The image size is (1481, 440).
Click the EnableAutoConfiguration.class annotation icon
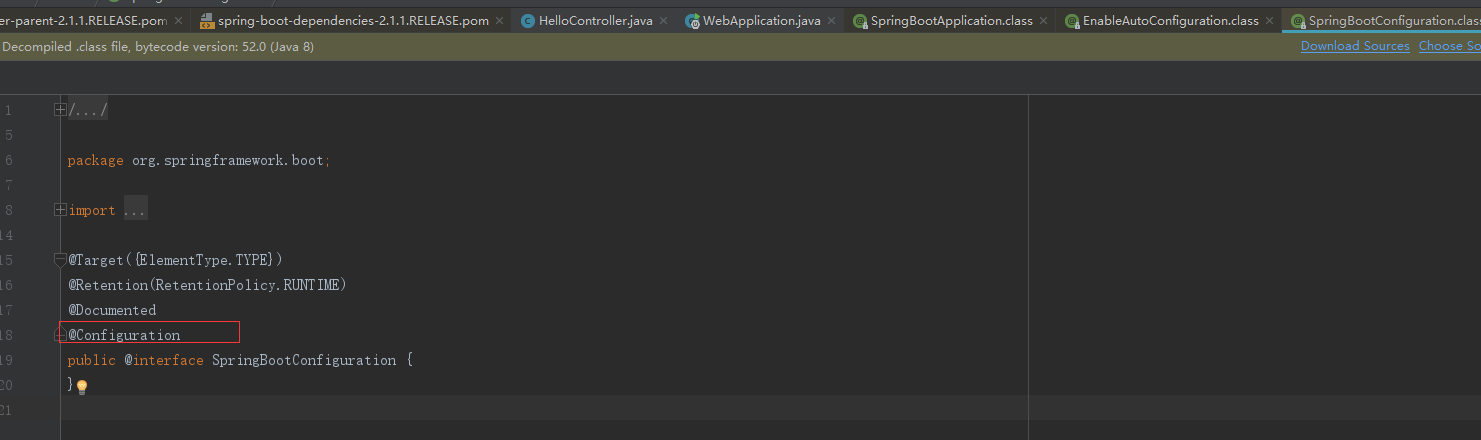tap(1072, 21)
